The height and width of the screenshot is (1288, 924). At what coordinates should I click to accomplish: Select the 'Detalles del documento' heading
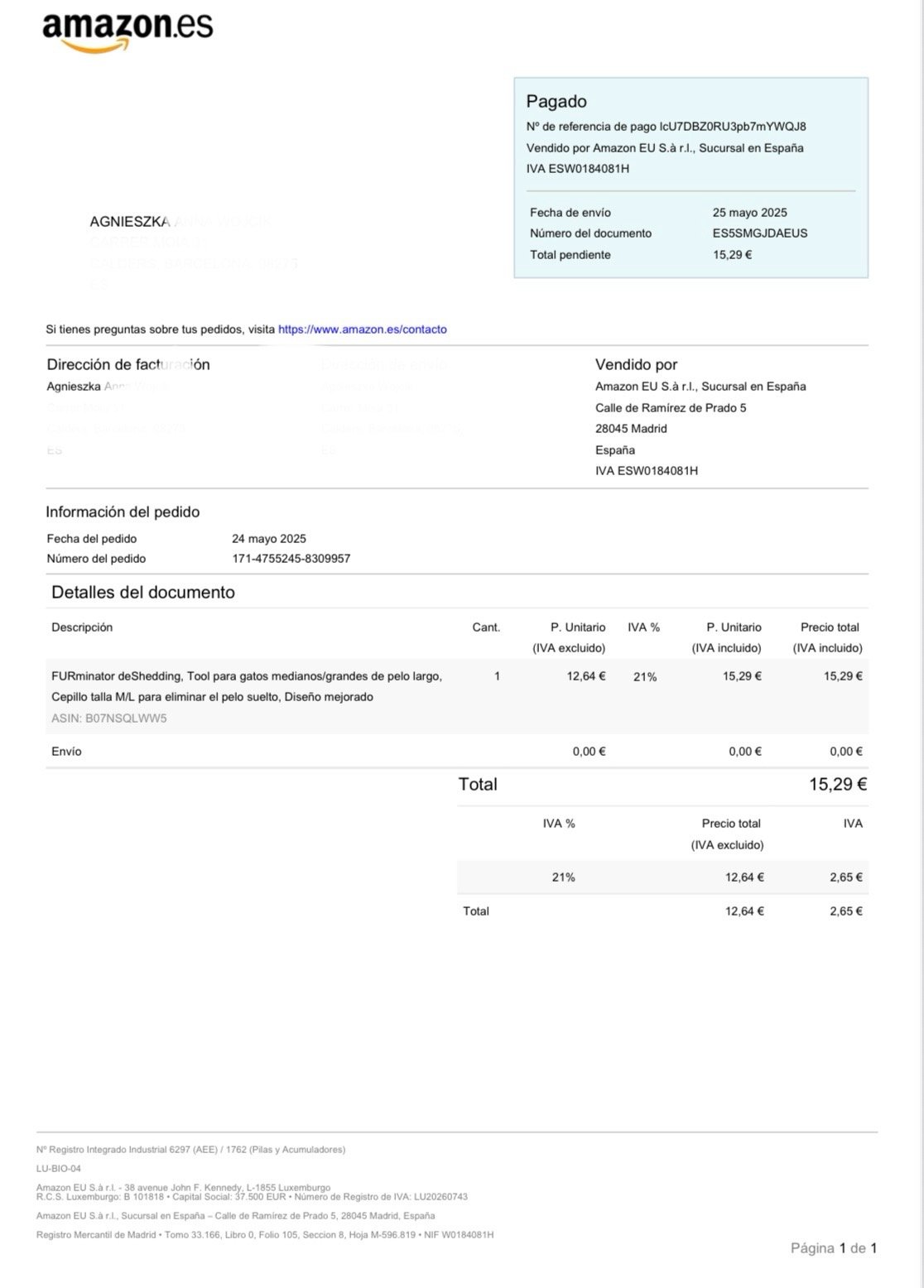143,593
